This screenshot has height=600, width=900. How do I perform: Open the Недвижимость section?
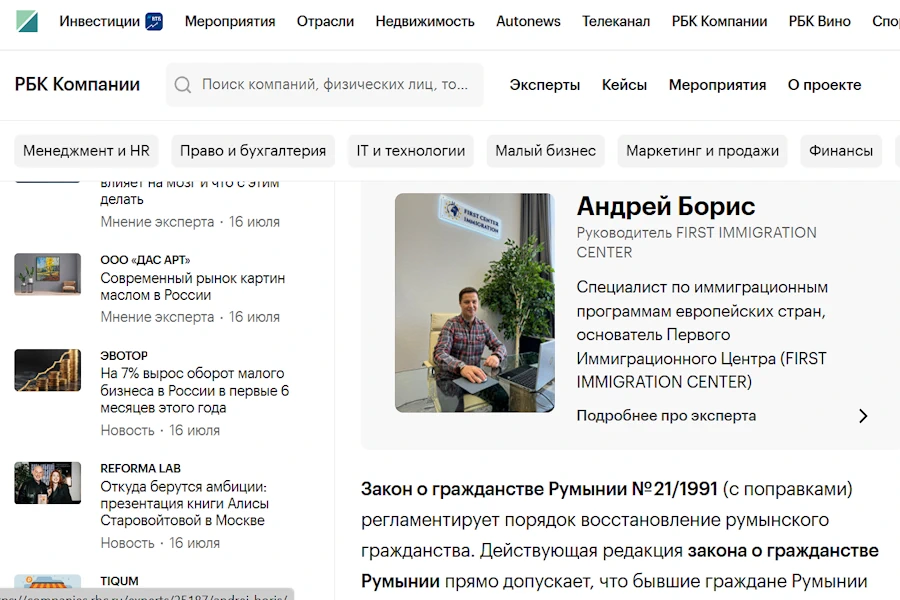point(425,21)
